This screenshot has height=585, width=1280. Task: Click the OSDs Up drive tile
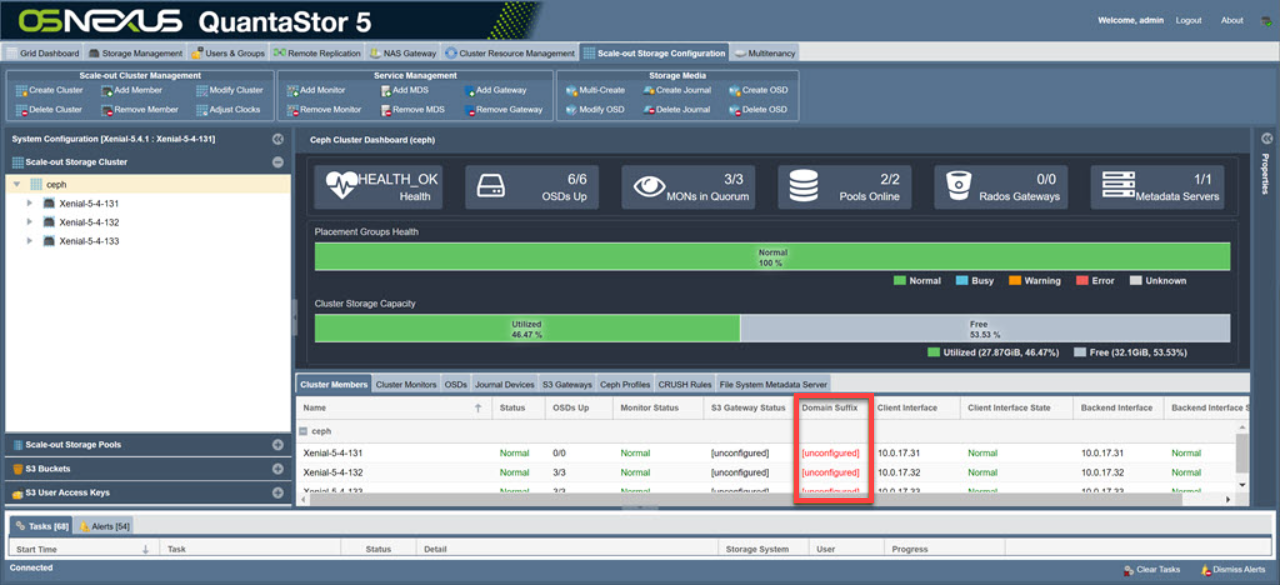(x=532, y=187)
